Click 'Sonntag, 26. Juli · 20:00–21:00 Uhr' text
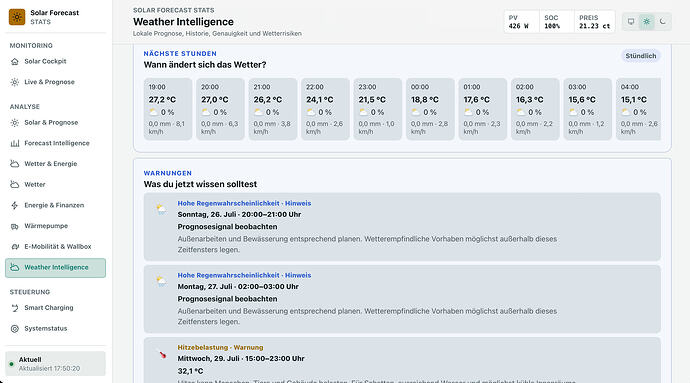This screenshot has width=690, height=383. 239,215
